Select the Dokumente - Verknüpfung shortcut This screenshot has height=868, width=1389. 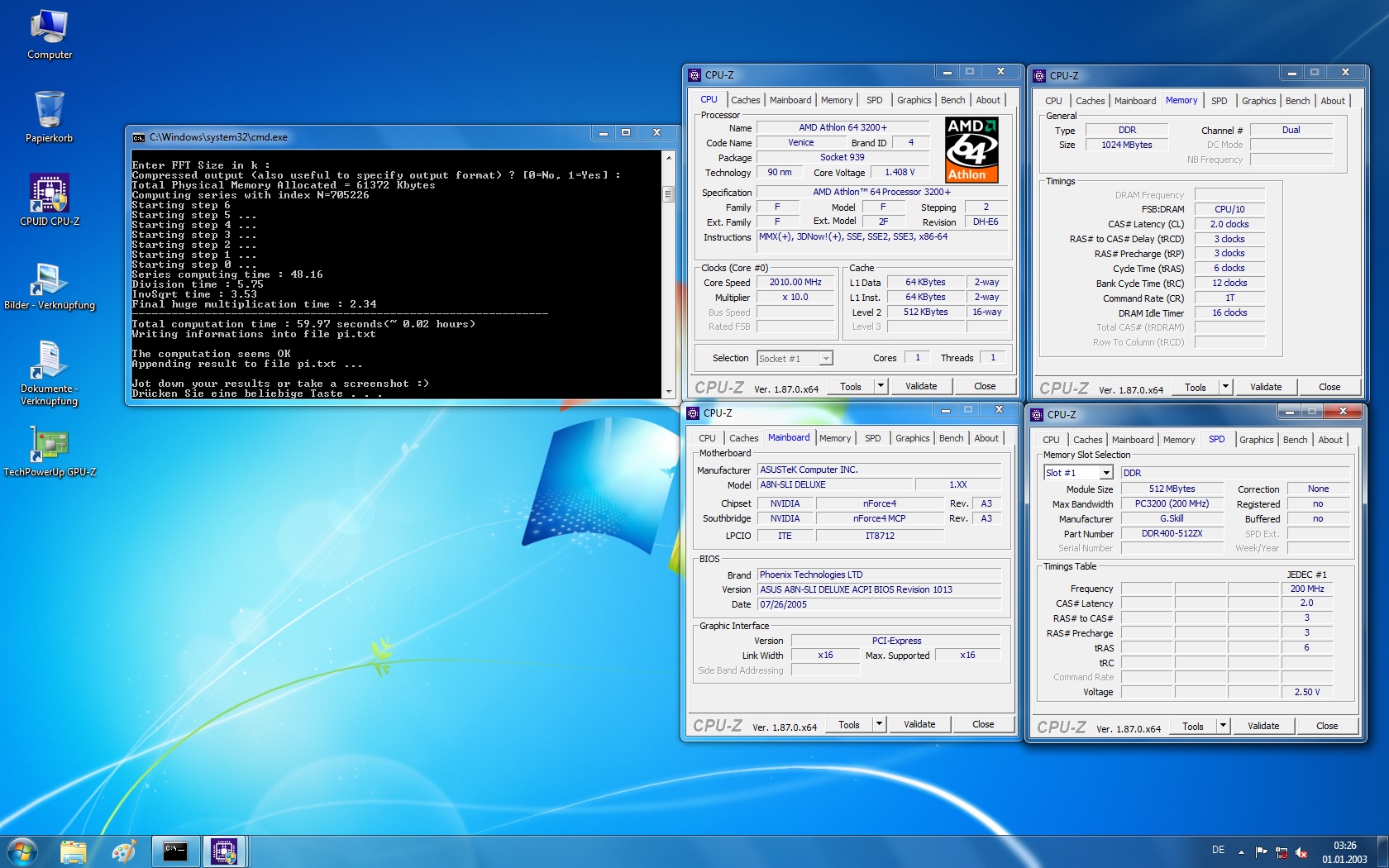pyautogui.click(x=50, y=374)
